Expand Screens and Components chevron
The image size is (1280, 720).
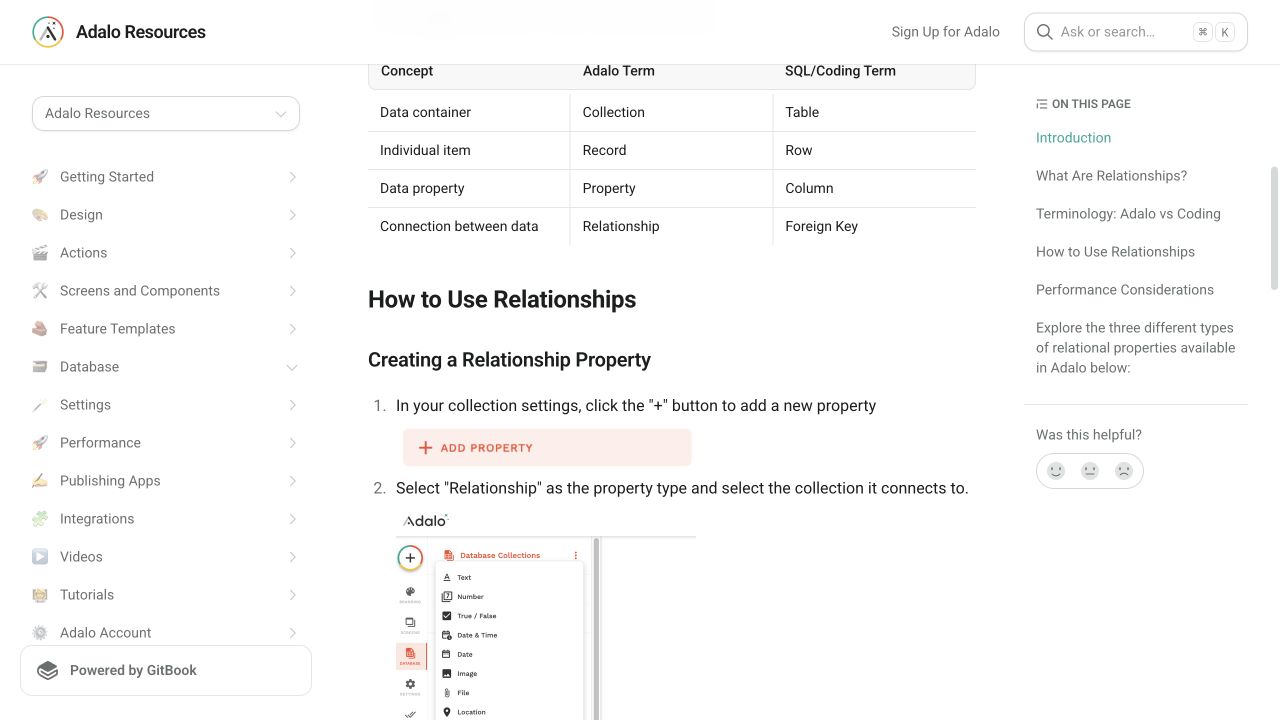pyautogui.click(x=292, y=291)
